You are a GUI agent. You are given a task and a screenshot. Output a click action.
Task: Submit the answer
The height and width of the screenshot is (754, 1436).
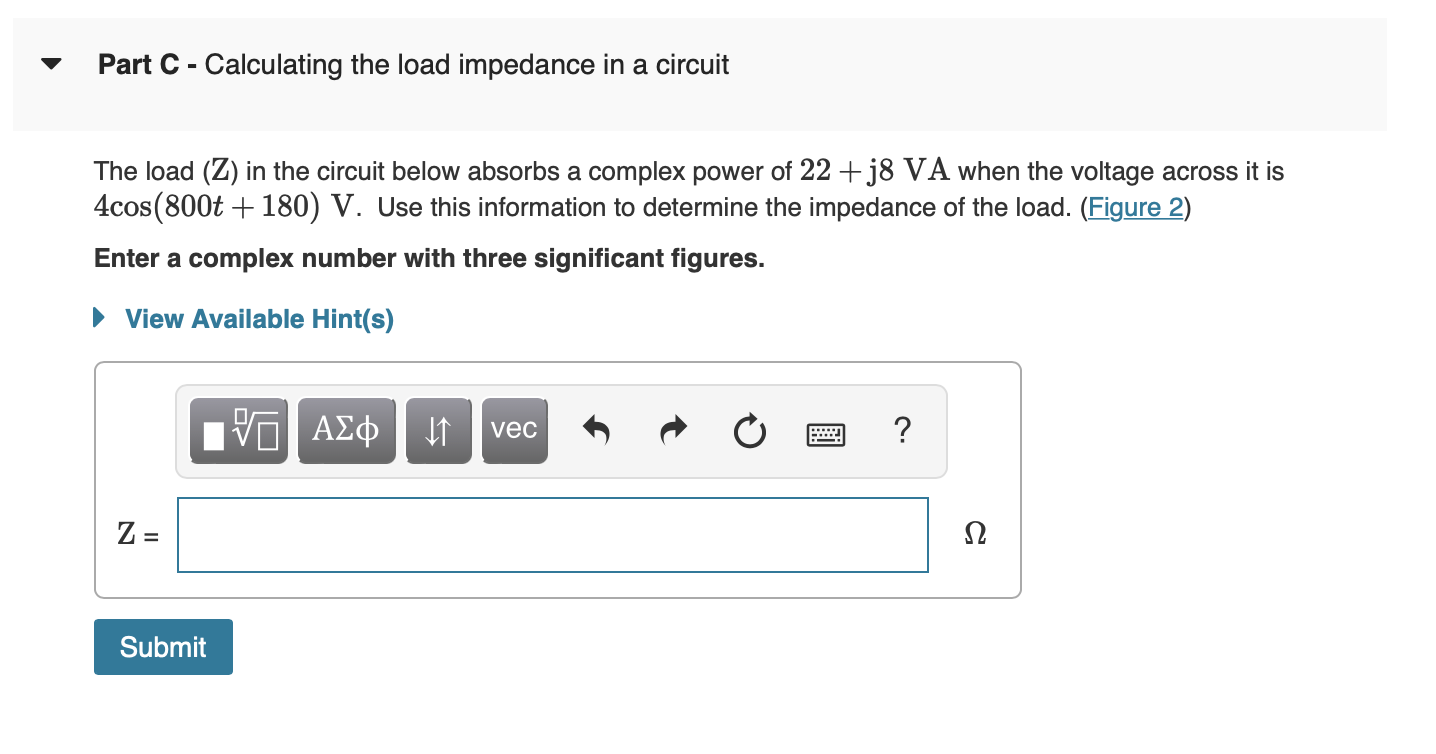click(163, 646)
